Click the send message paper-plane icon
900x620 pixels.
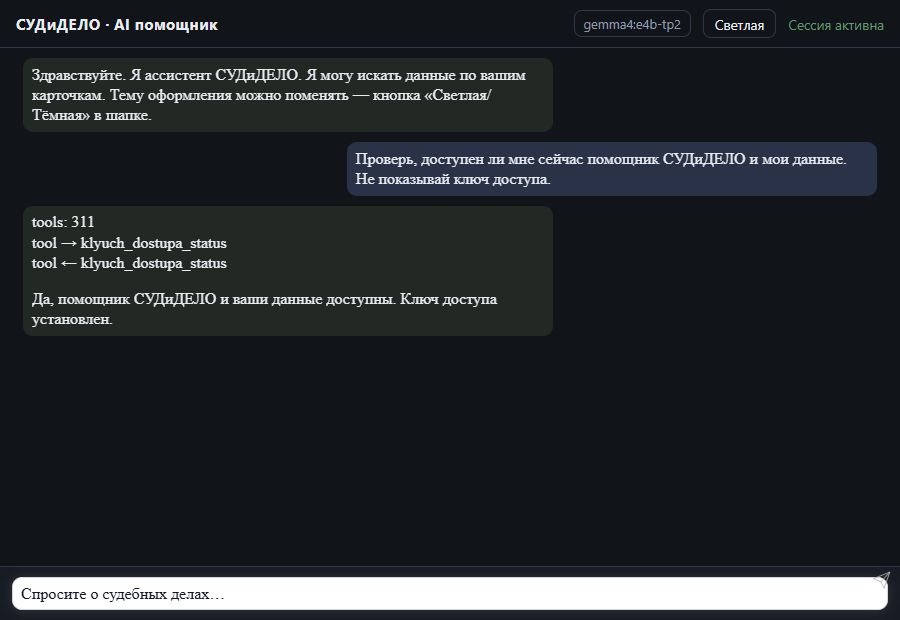pos(882,579)
